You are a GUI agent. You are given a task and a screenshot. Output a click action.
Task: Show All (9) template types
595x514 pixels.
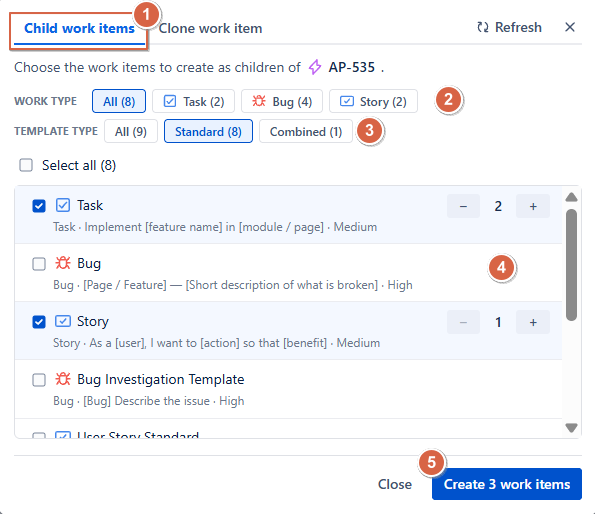[x=131, y=131]
